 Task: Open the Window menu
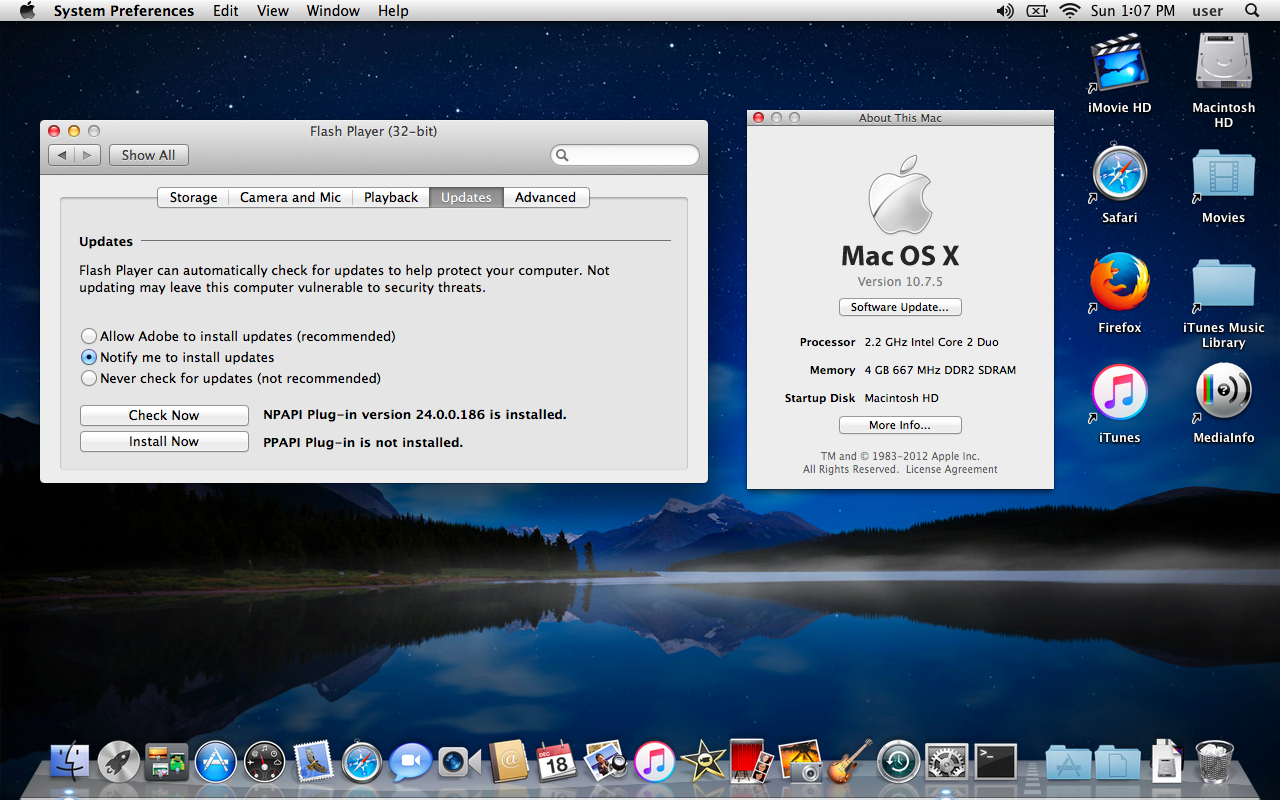[333, 11]
